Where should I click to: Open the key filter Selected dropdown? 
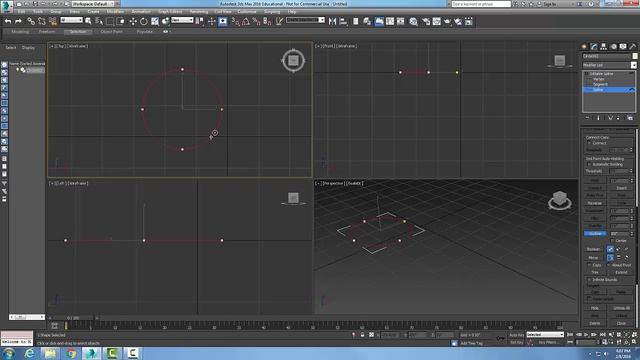545,335
